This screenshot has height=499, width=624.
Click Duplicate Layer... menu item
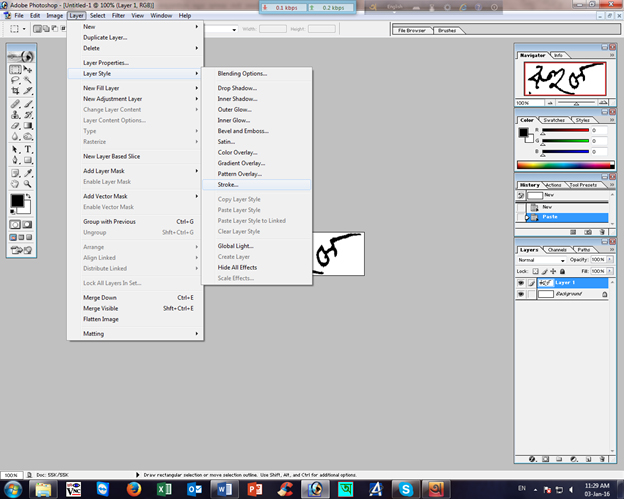coord(135,37)
